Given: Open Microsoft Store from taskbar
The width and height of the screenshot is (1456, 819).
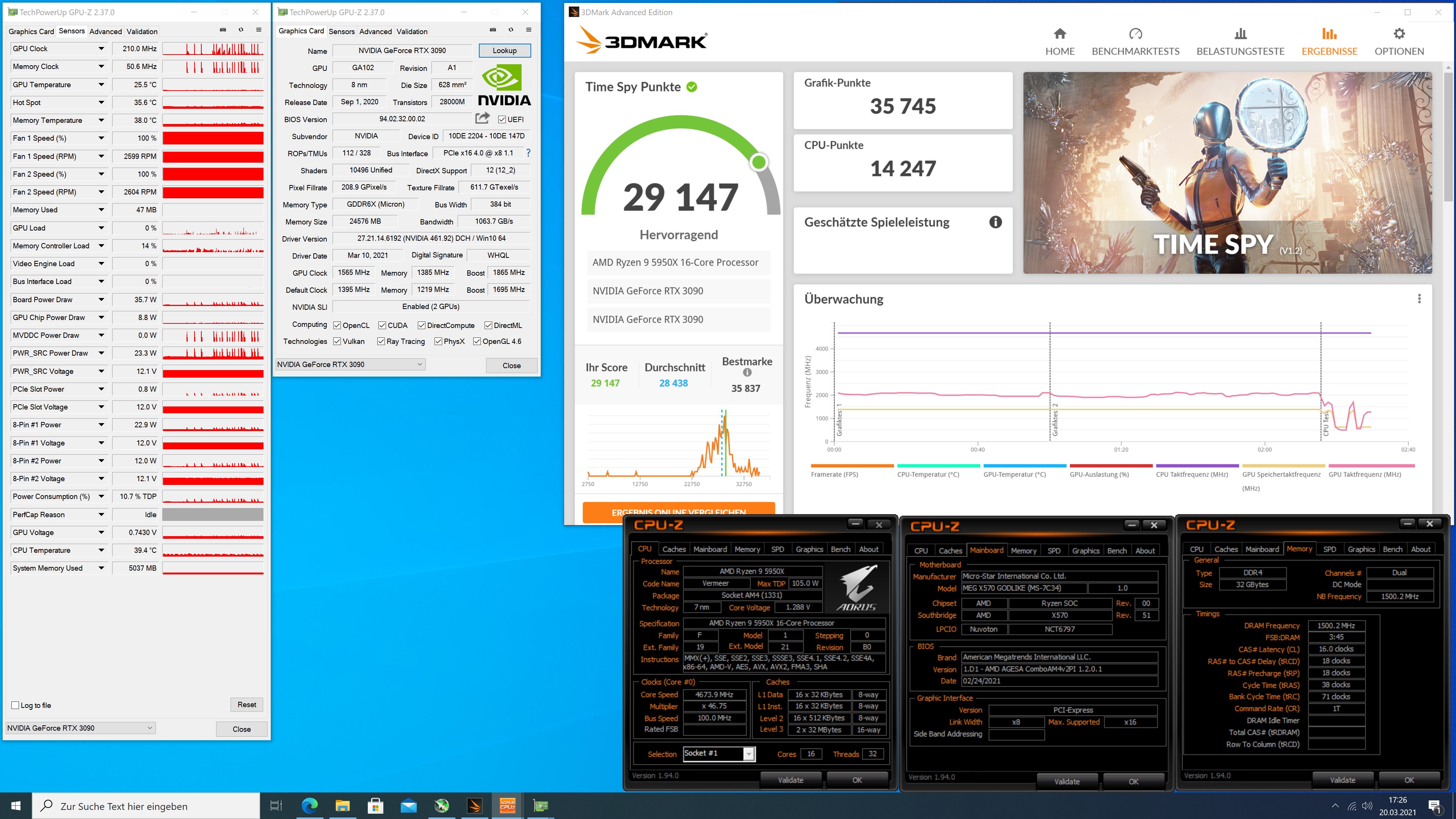Looking at the screenshot, I should [x=375, y=805].
